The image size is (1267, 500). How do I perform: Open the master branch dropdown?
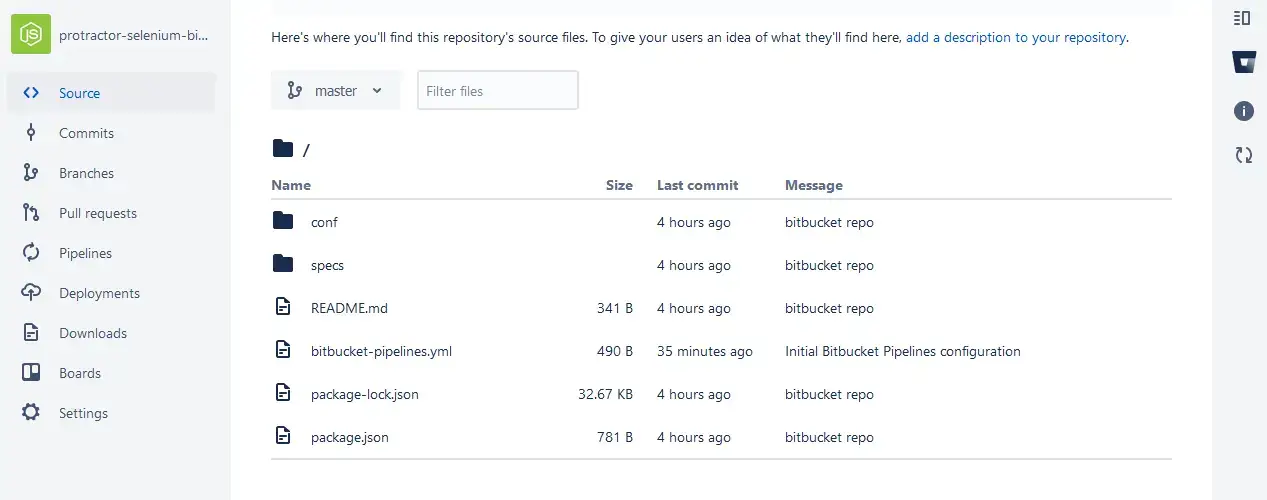[336, 90]
